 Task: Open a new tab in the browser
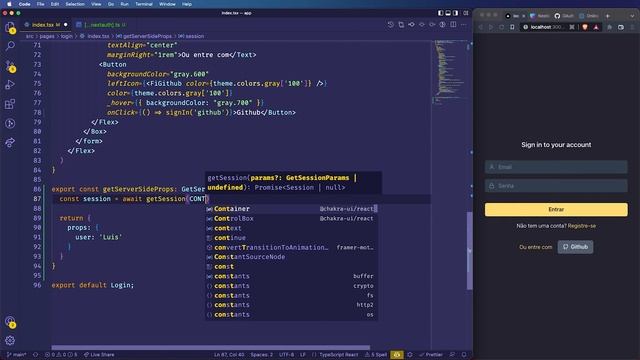(608, 16)
